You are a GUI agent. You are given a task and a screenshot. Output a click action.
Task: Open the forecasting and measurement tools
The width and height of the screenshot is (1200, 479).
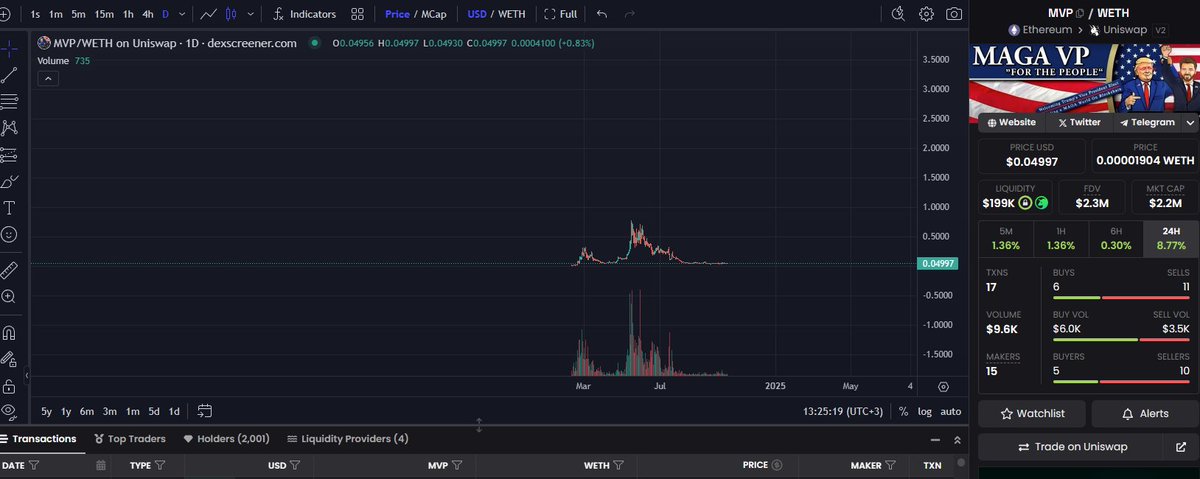click(9, 154)
